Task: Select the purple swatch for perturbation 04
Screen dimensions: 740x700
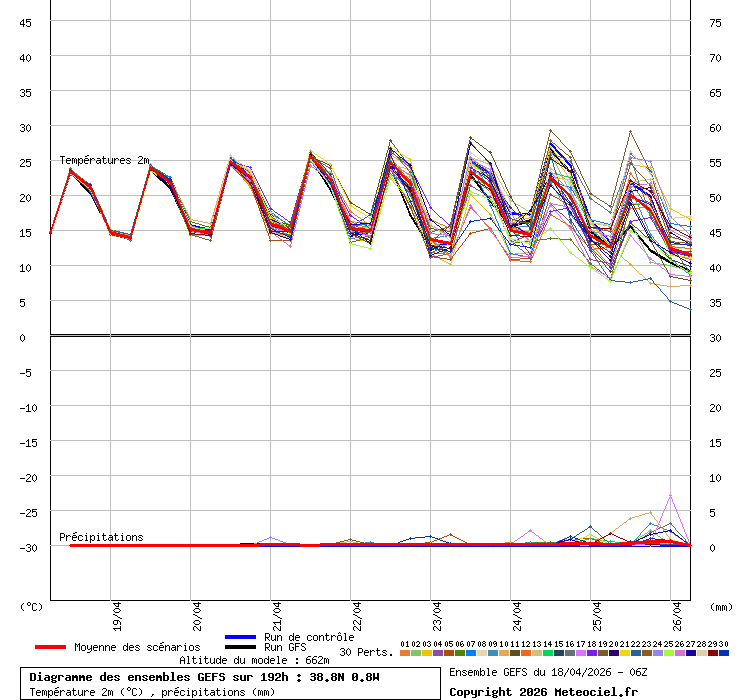Action: (x=438, y=653)
